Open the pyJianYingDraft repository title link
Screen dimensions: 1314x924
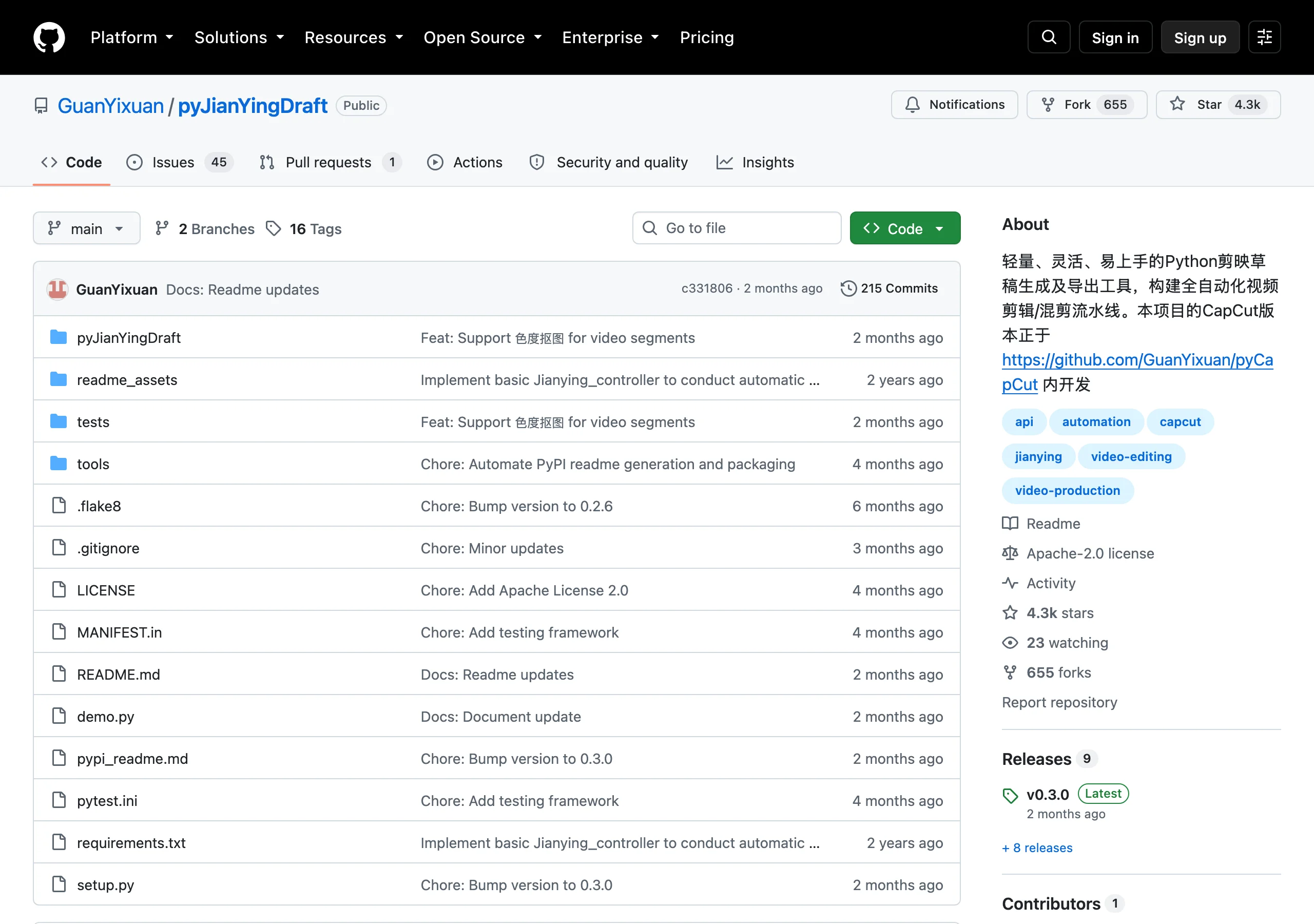coord(253,106)
